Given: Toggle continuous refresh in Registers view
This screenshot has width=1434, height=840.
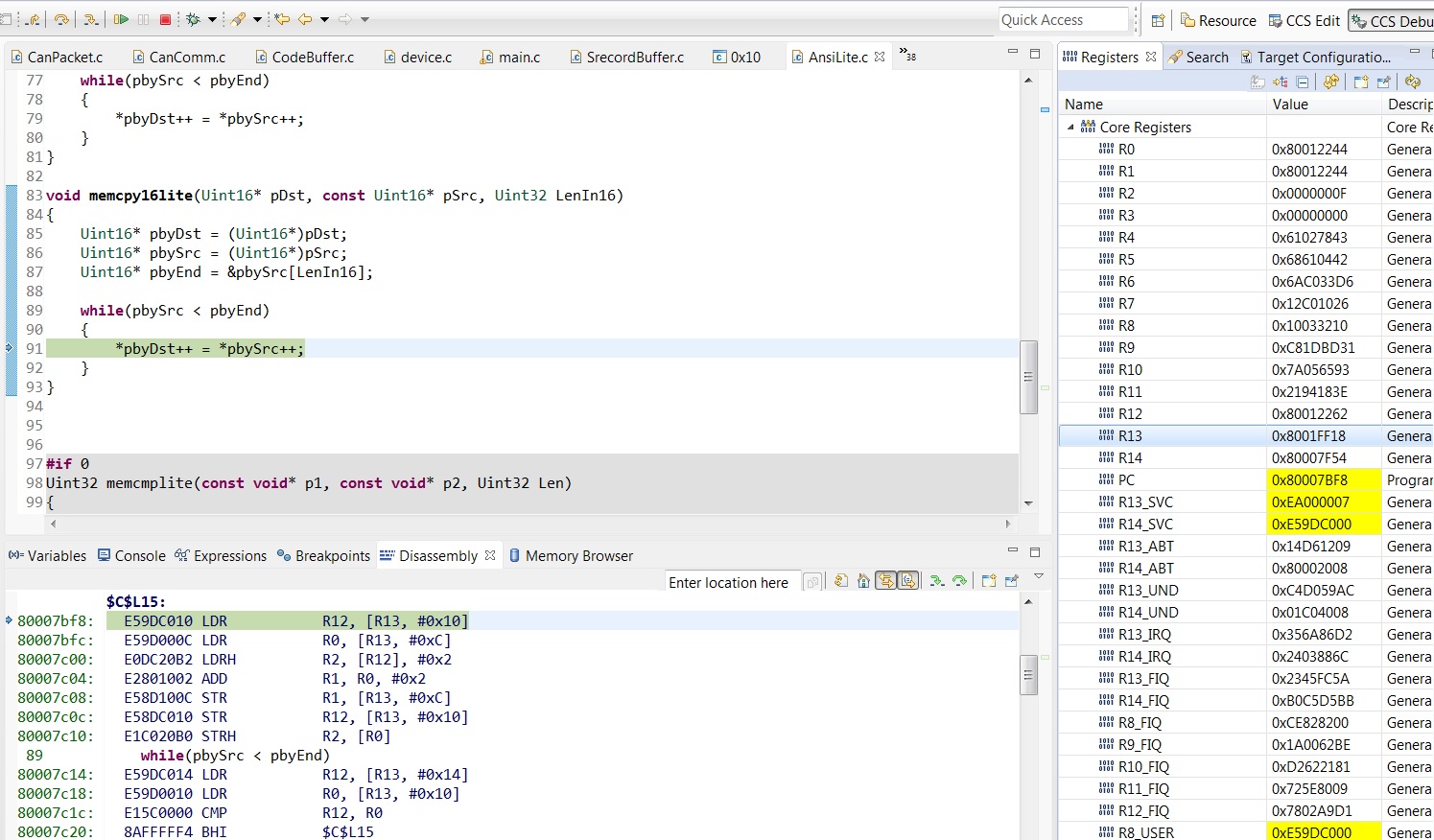Looking at the screenshot, I should point(1331,82).
